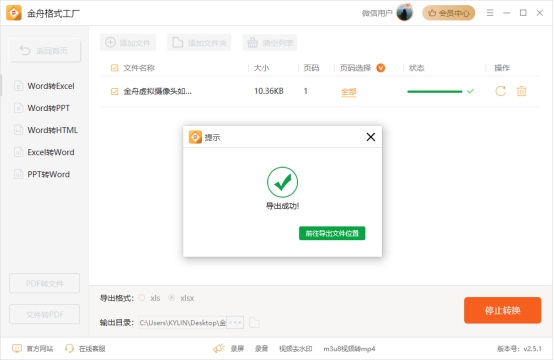Open the output folder icon
Image resolution: width=554 pixels, height=360 pixels.
254,323
